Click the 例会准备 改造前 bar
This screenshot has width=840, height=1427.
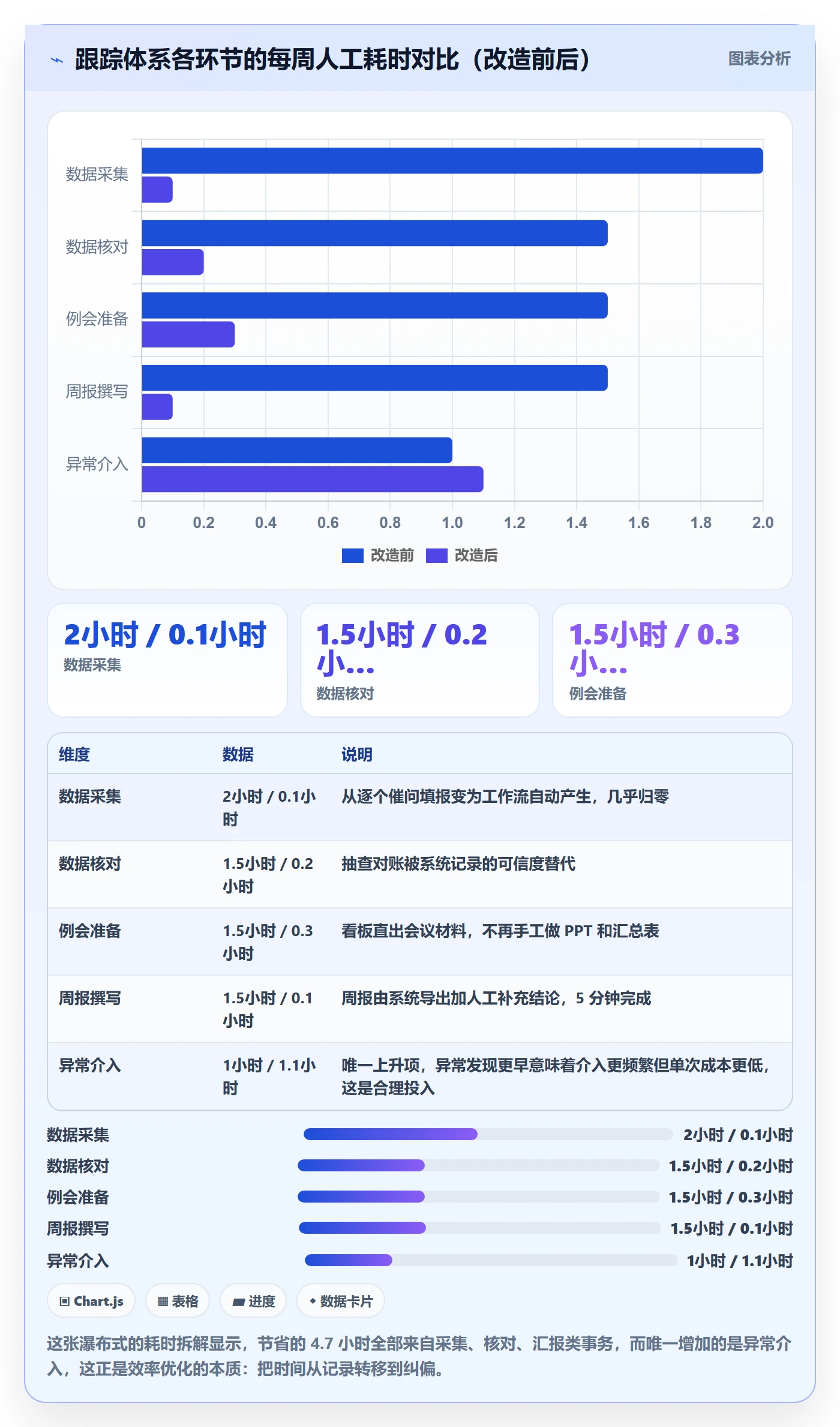coord(375,305)
